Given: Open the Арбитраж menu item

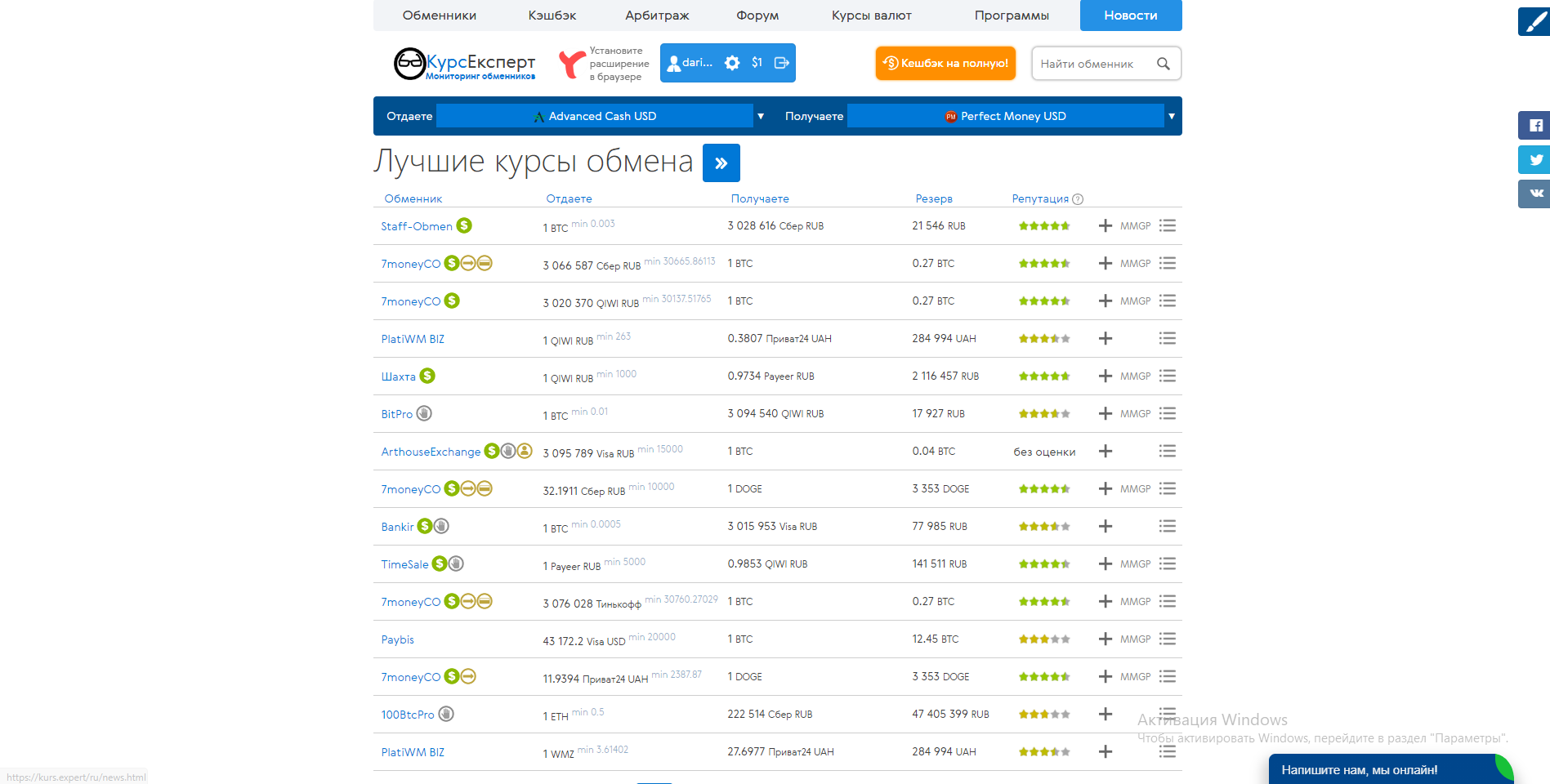Looking at the screenshot, I should point(657,16).
